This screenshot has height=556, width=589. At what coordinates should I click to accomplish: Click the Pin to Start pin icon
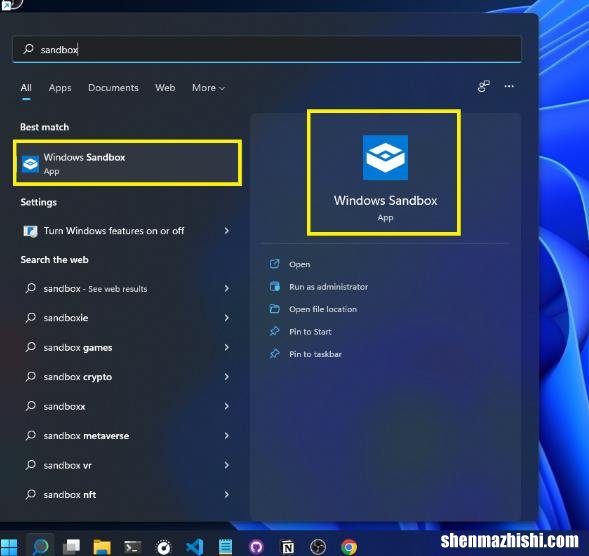pyautogui.click(x=275, y=331)
